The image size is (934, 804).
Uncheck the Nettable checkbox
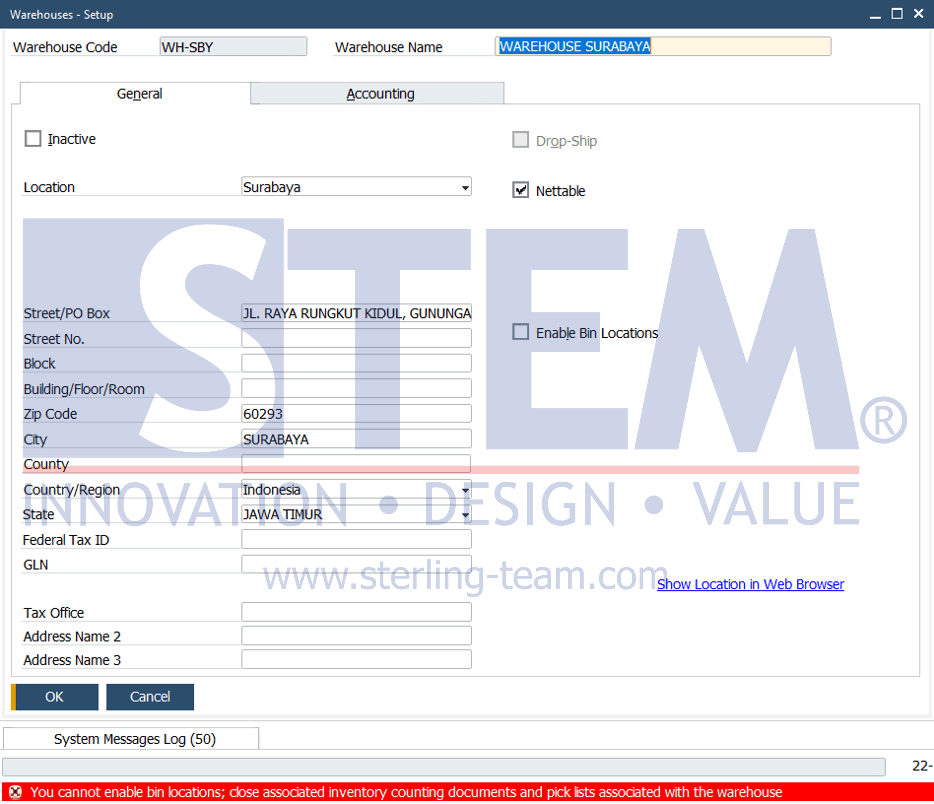(521, 190)
